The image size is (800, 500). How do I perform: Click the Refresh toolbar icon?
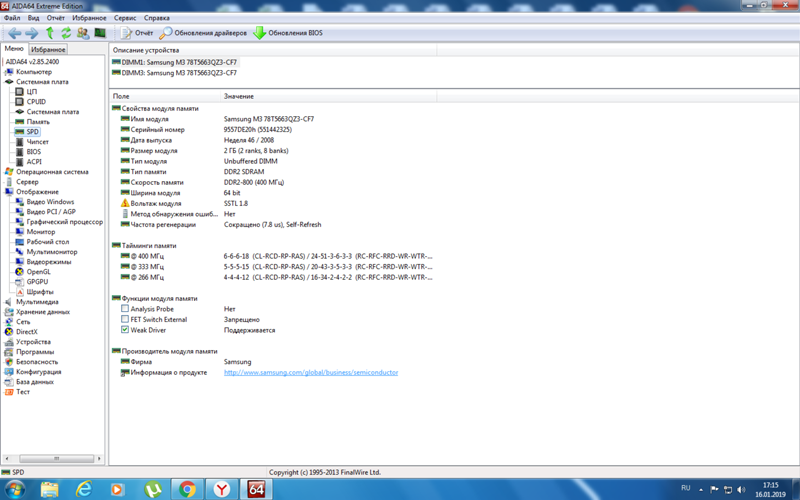tap(66, 33)
